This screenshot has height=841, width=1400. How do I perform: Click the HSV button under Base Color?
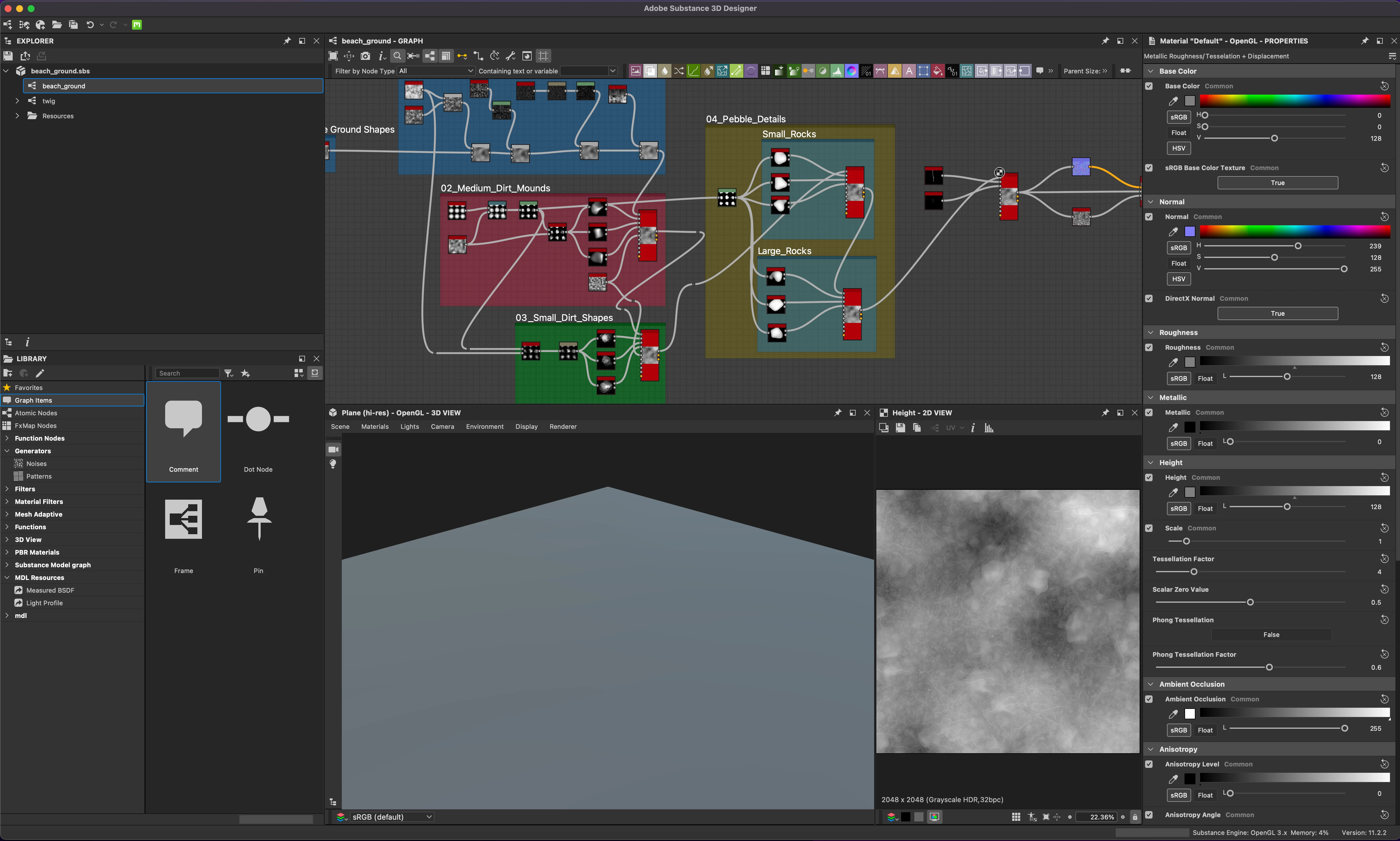click(x=1178, y=148)
